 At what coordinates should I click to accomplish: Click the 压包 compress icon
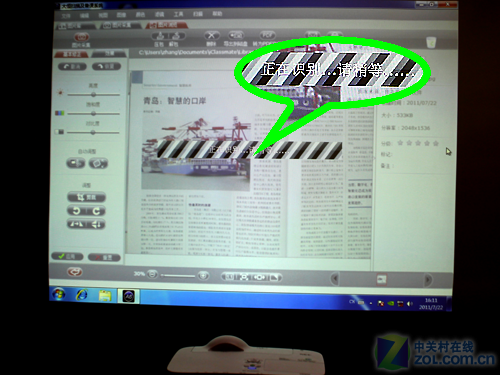pos(160,36)
